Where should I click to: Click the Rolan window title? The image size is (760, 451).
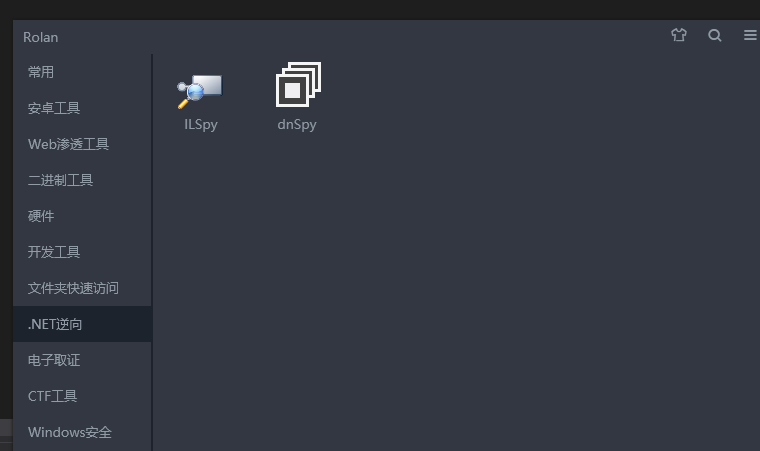pyautogui.click(x=41, y=37)
